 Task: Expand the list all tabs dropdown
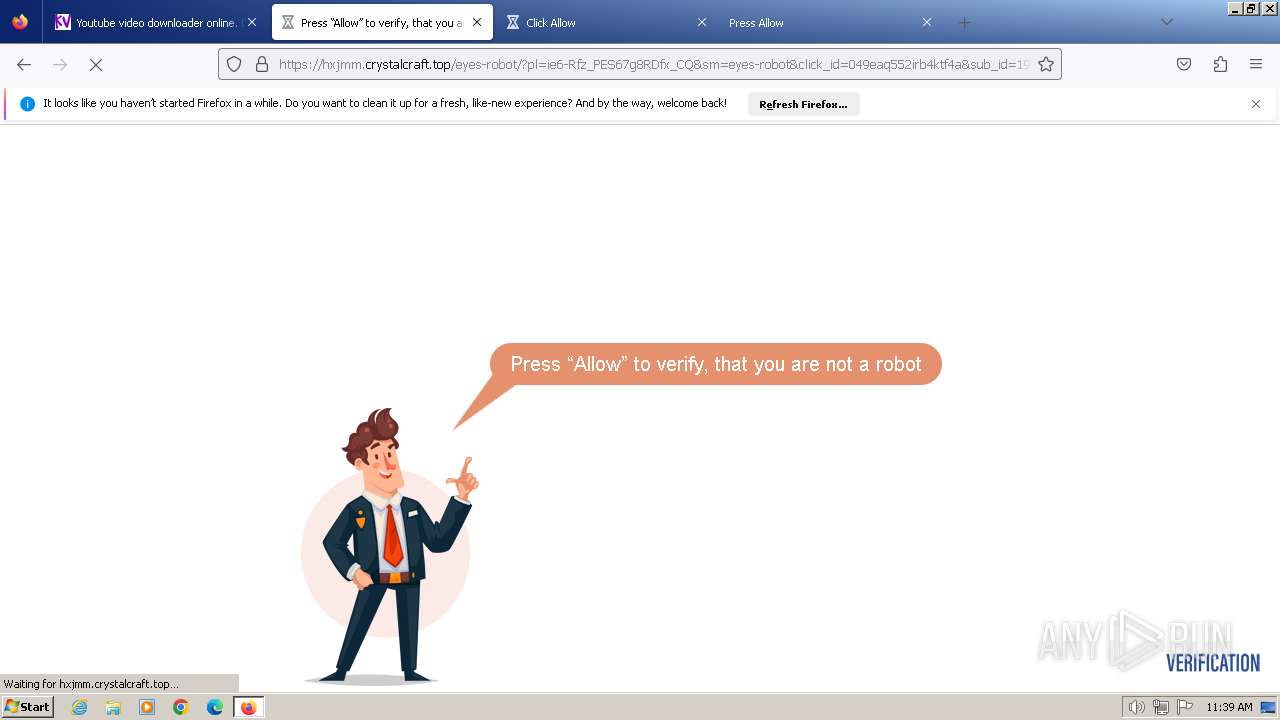pyautogui.click(x=1167, y=22)
